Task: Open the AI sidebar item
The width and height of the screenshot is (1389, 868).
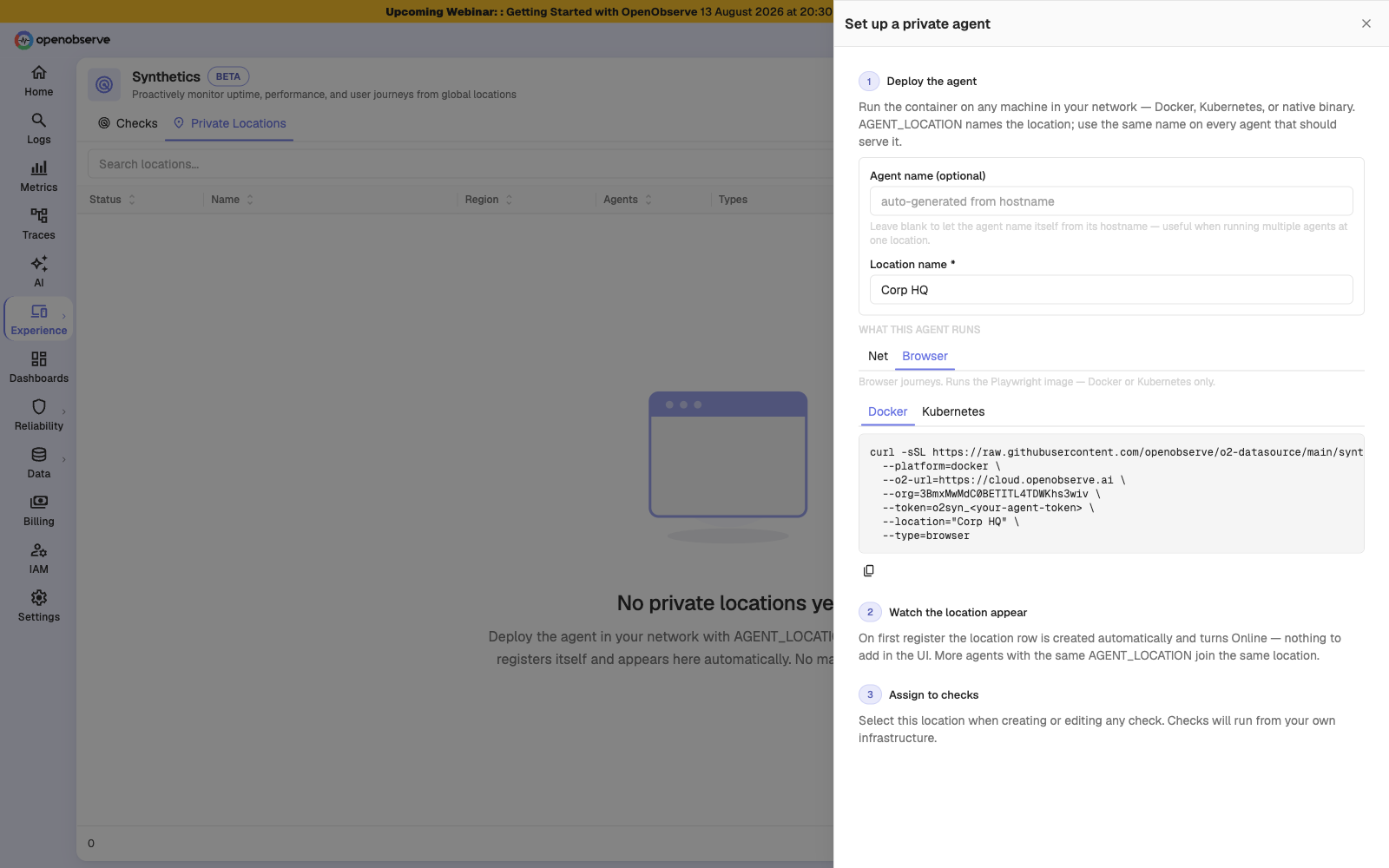Action: click(38, 272)
